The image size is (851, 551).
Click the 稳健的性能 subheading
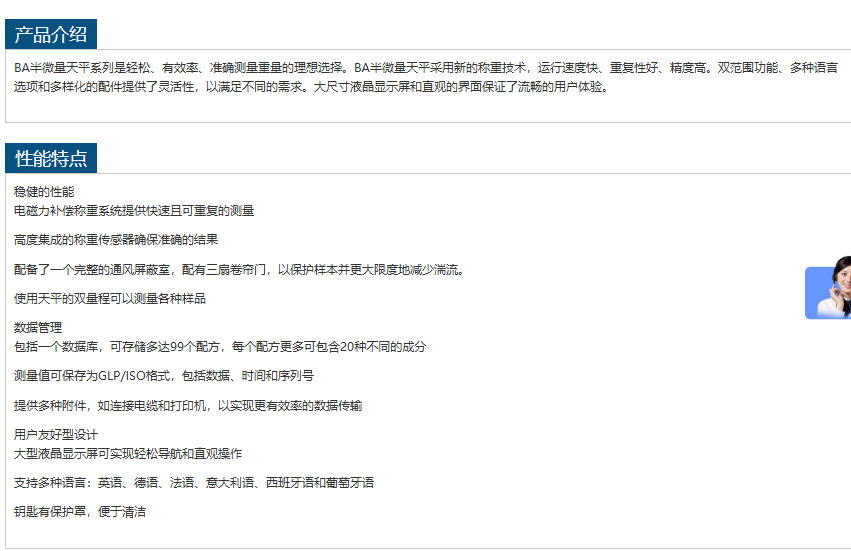pos(44,191)
